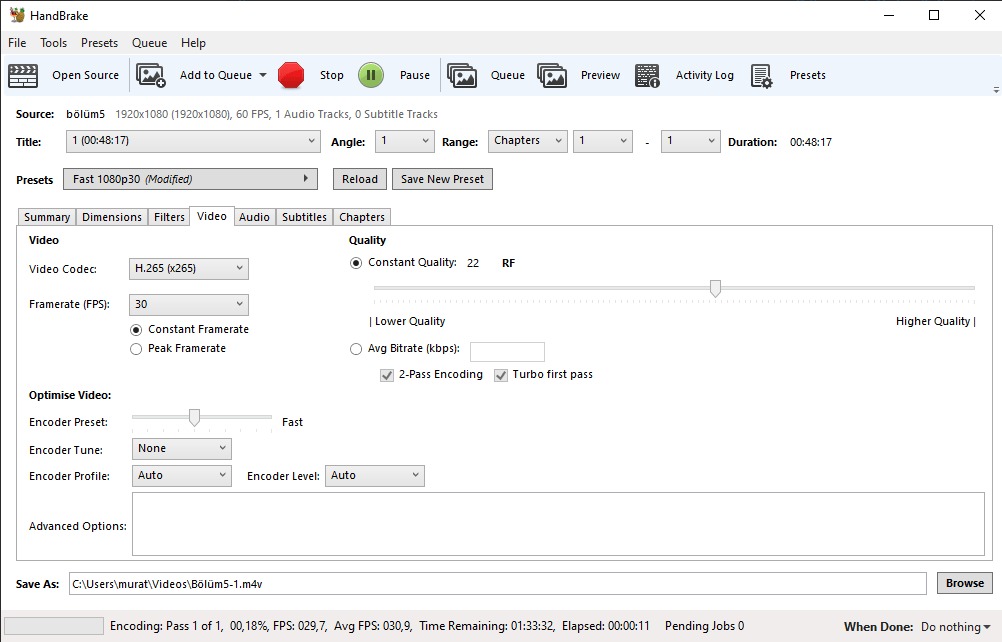
Task: Open the Tools menu
Action: coord(53,43)
